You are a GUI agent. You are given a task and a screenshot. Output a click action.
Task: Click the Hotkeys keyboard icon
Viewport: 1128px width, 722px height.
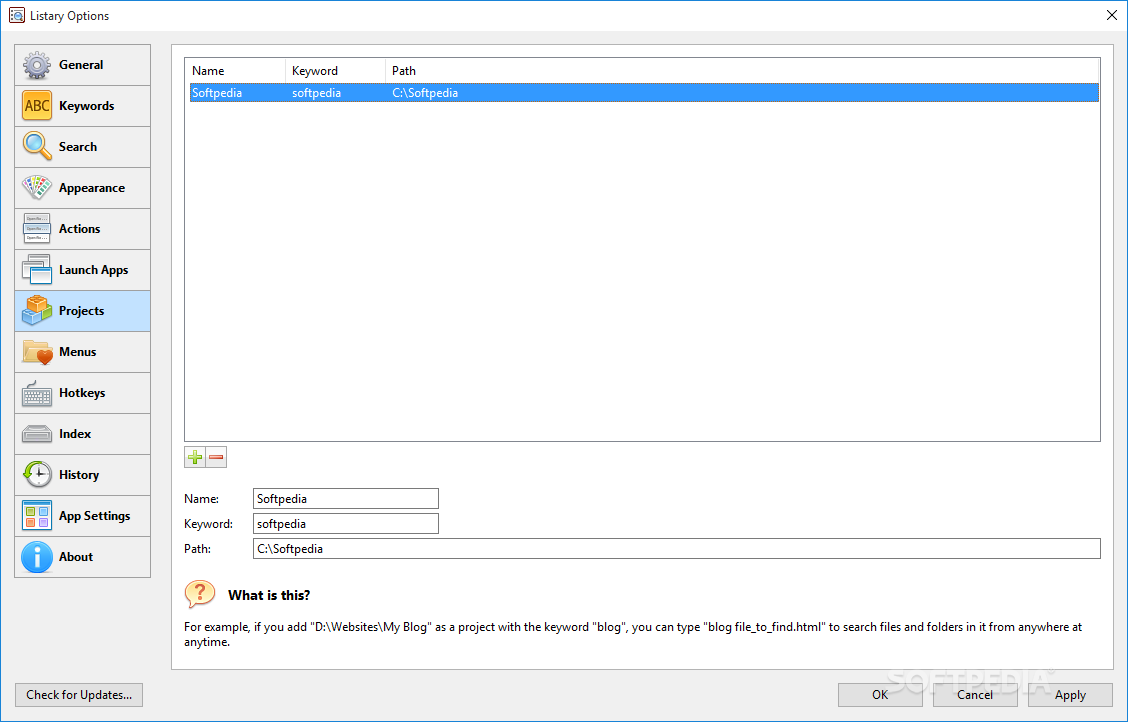click(37, 393)
